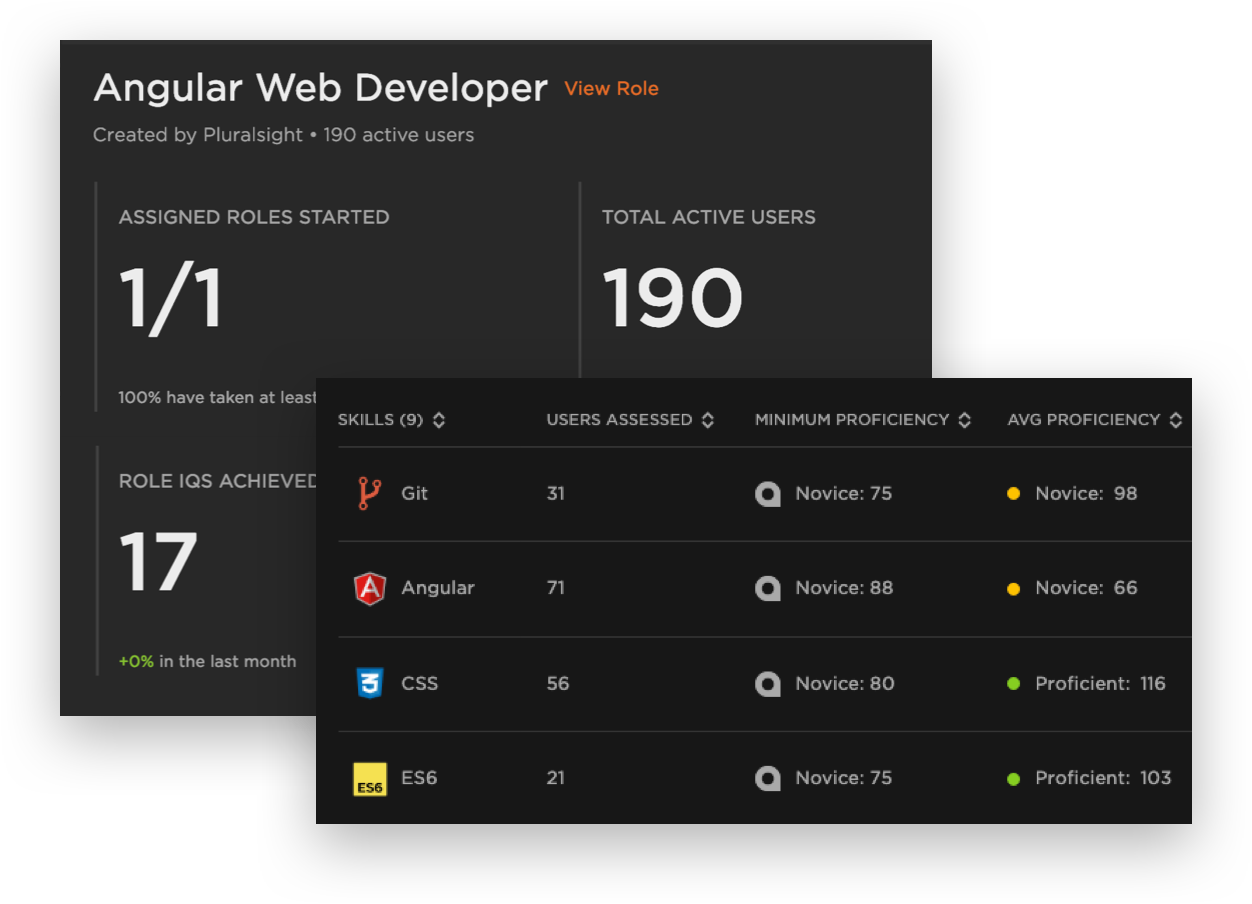The image size is (1252, 904).
Task: Click Assigned Roles Started heading
Action: (254, 217)
